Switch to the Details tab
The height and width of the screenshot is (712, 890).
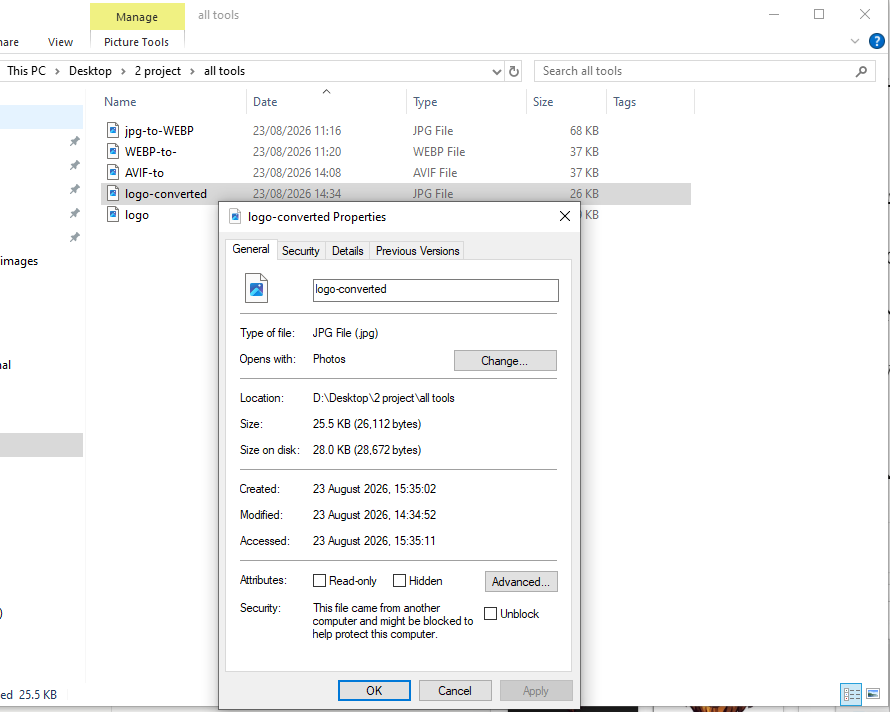[x=347, y=251]
